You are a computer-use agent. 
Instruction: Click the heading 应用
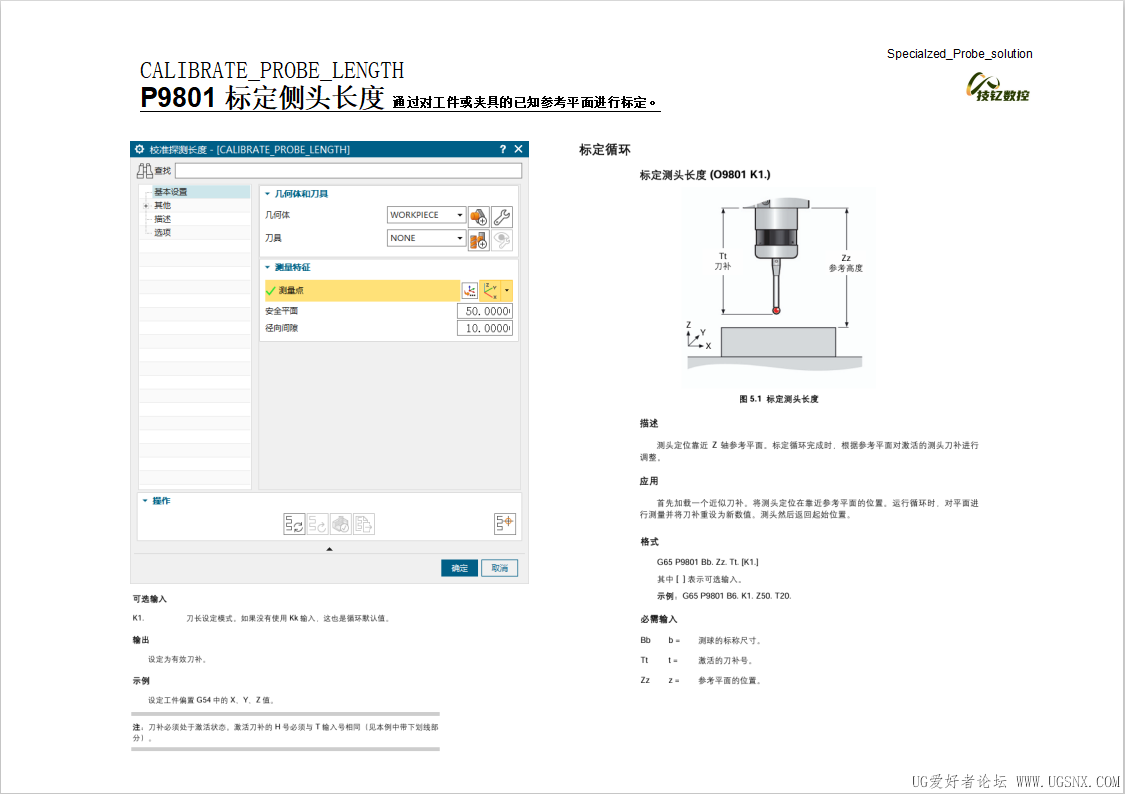coord(649,481)
